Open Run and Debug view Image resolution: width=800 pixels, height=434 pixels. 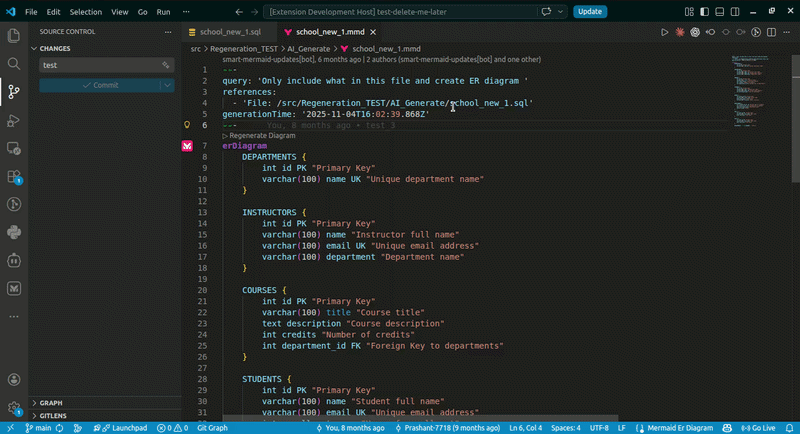click(14, 120)
